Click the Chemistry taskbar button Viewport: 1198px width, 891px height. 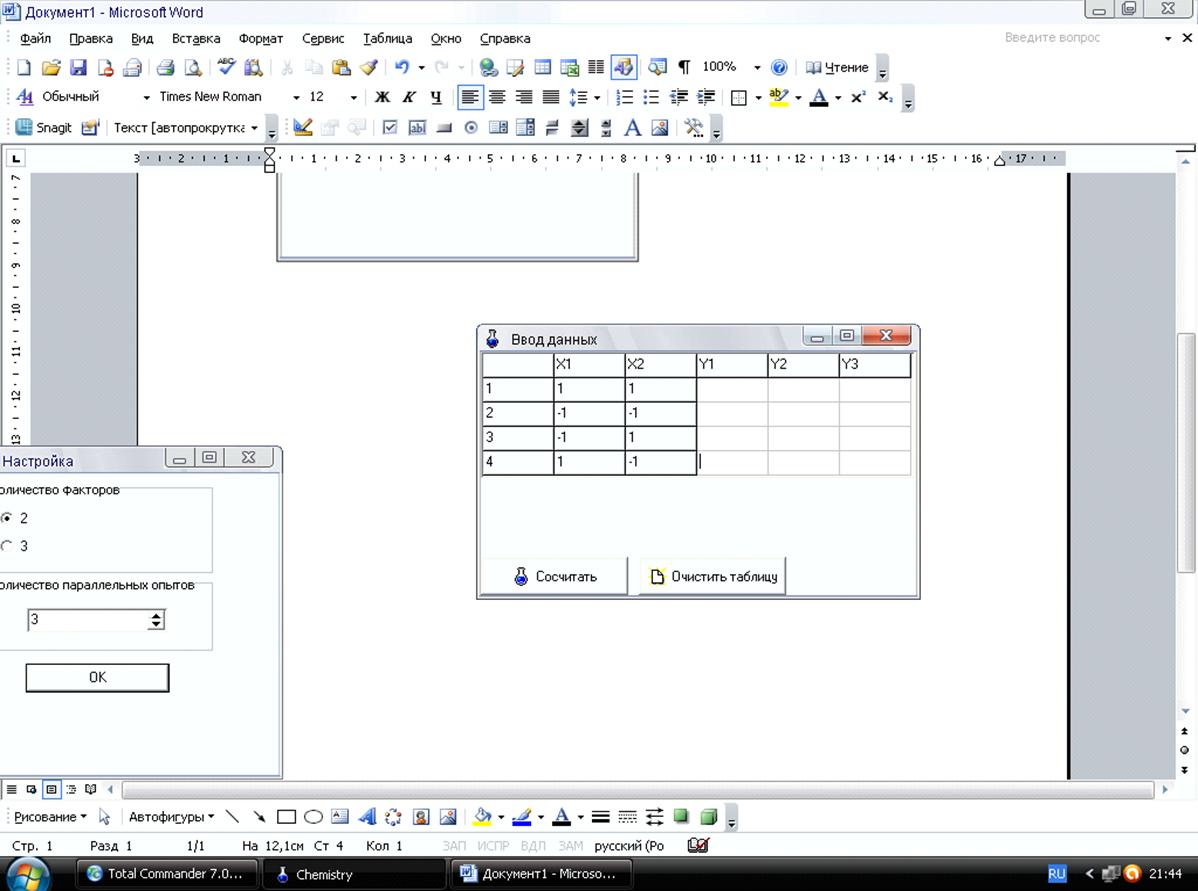tap(354, 874)
